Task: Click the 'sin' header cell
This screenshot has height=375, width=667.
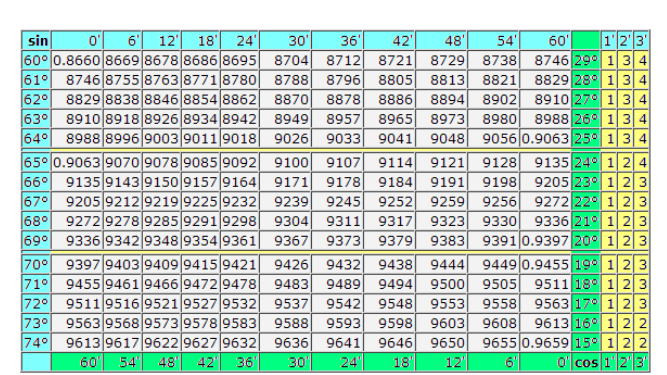Action: (x=36, y=41)
